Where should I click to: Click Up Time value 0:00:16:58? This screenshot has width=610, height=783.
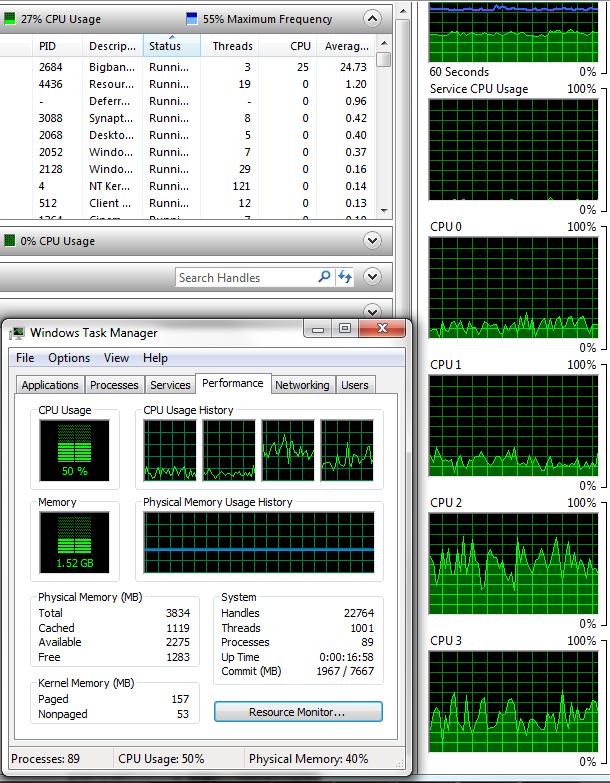[x=346, y=657]
